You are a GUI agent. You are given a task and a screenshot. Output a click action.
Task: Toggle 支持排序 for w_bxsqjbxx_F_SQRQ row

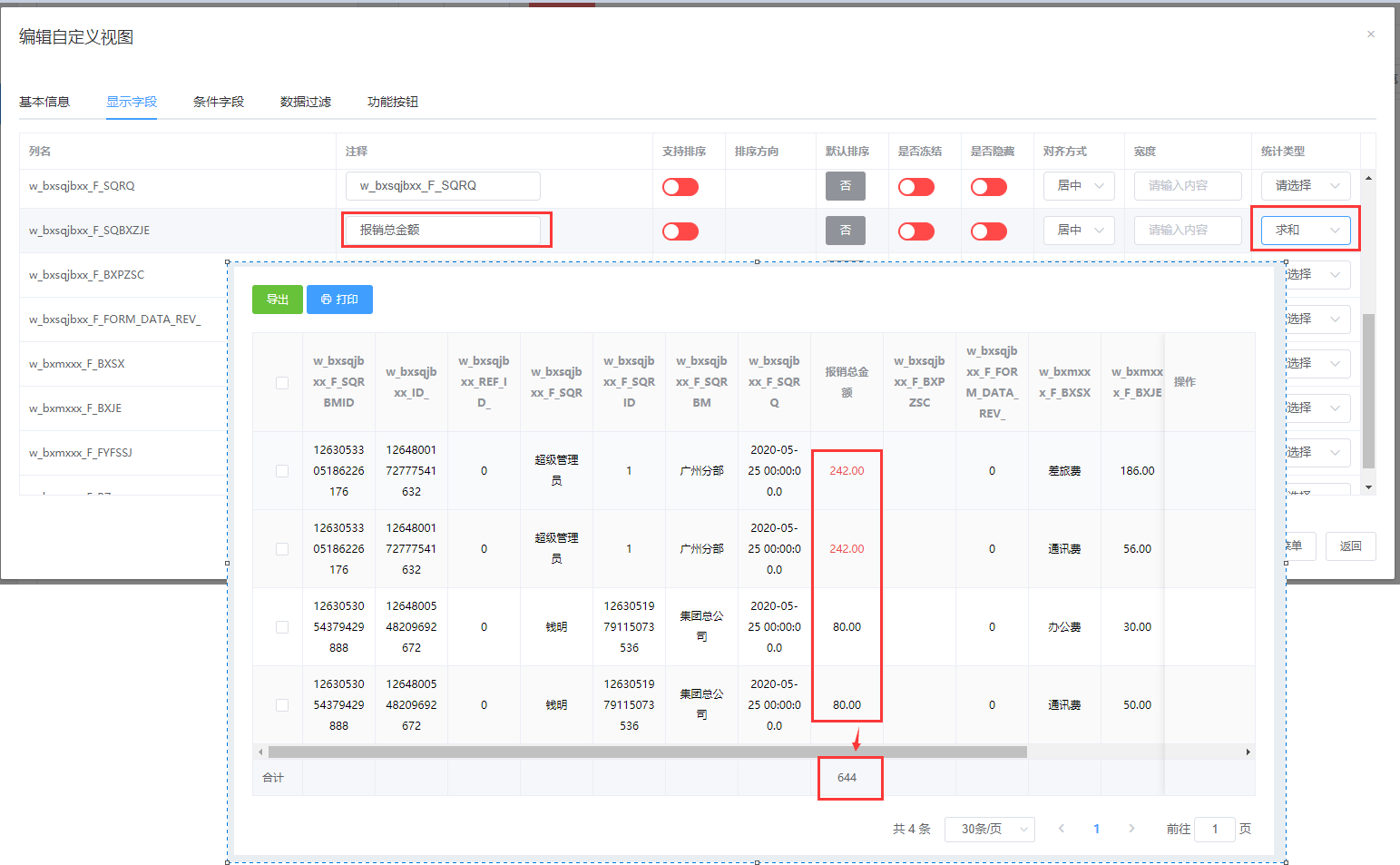click(x=680, y=187)
